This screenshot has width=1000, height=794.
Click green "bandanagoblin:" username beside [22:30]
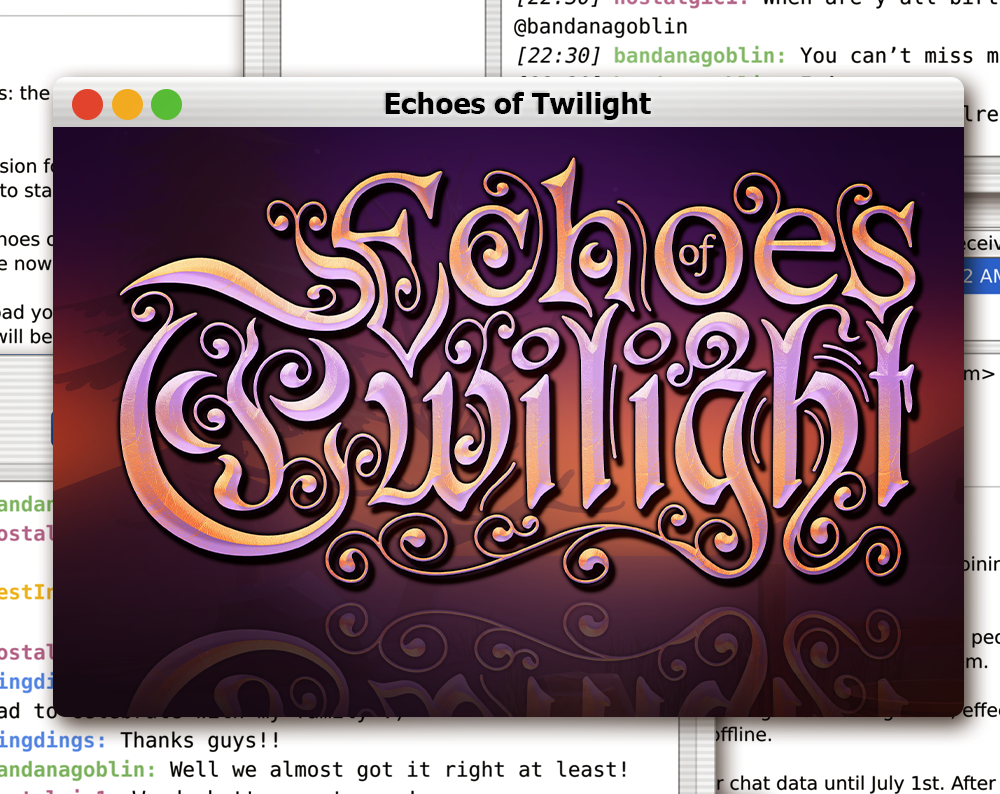(700, 55)
